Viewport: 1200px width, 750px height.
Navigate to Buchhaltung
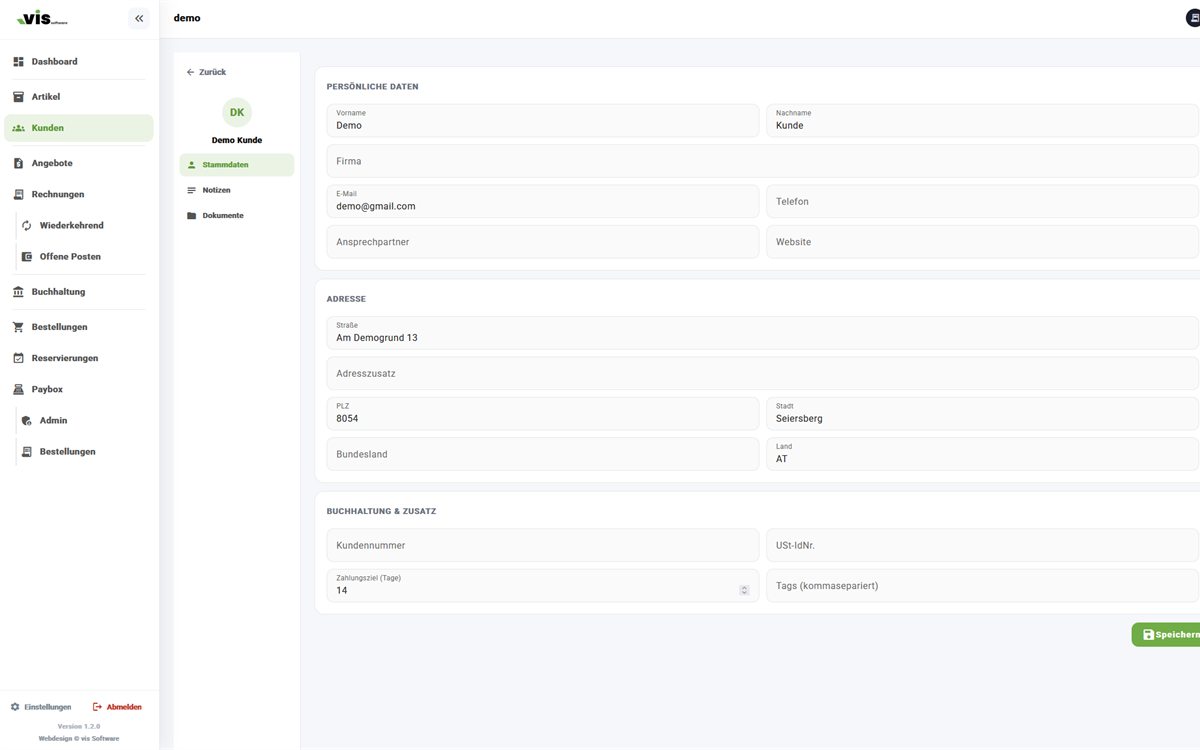79,292
